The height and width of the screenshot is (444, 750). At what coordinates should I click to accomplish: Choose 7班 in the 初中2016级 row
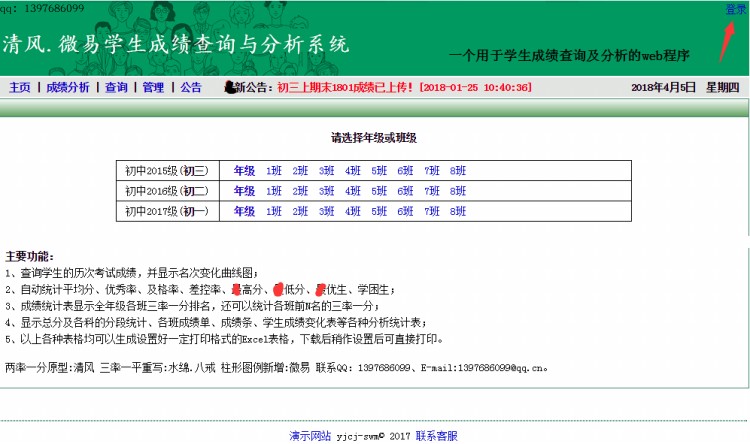431,191
